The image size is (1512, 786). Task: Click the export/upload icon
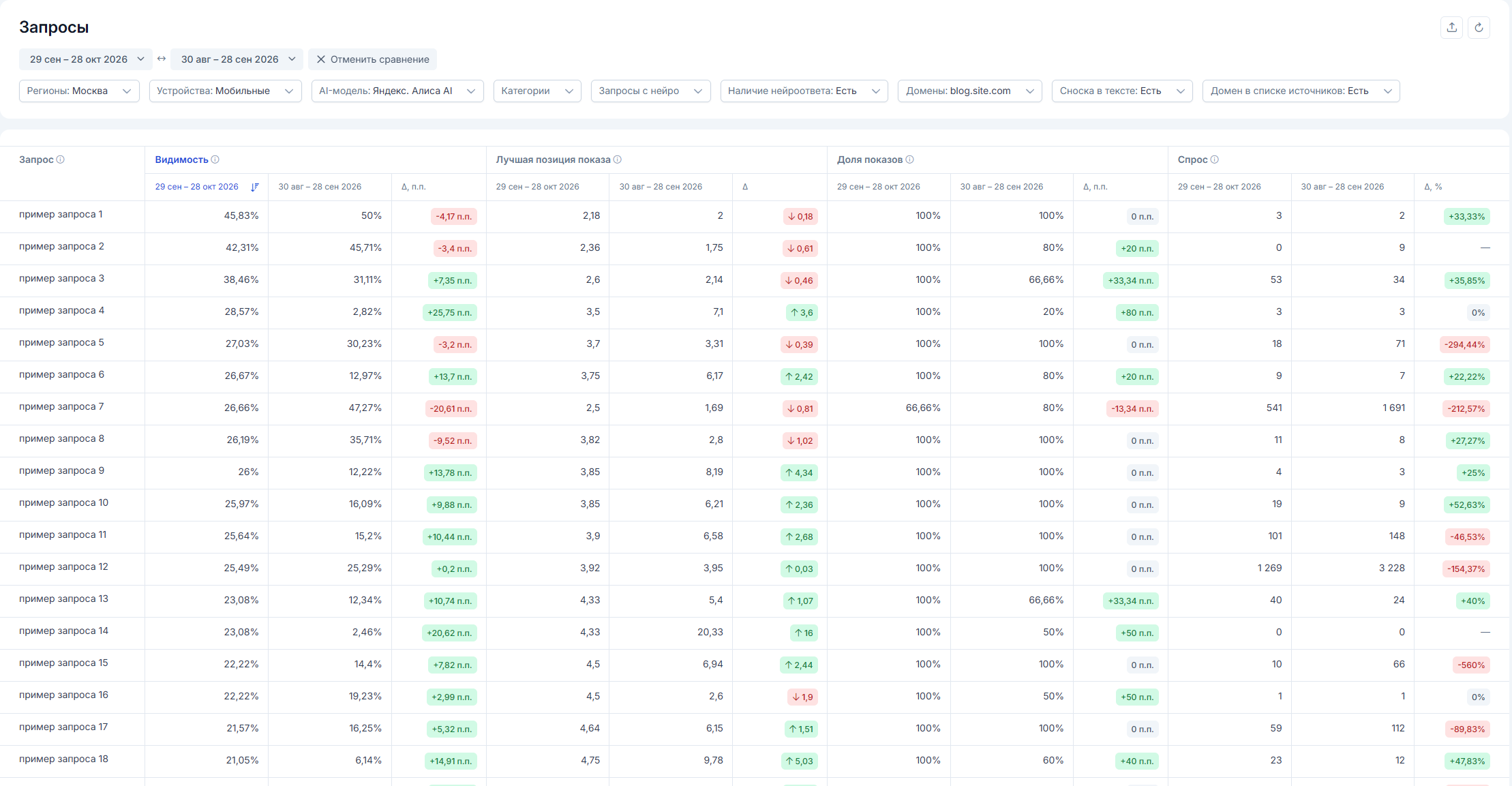tap(1451, 27)
